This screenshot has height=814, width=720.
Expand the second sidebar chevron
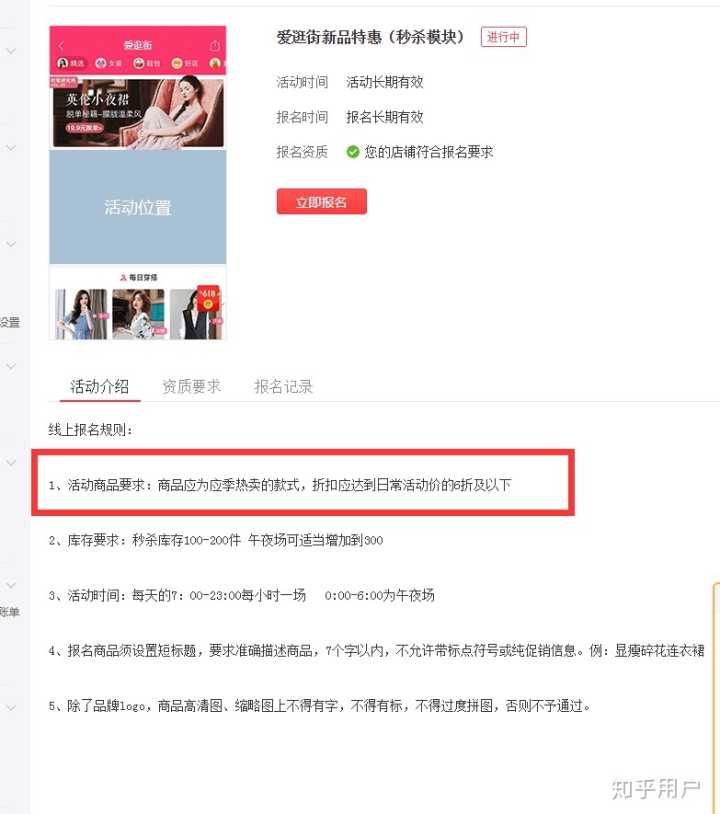point(11,147)
